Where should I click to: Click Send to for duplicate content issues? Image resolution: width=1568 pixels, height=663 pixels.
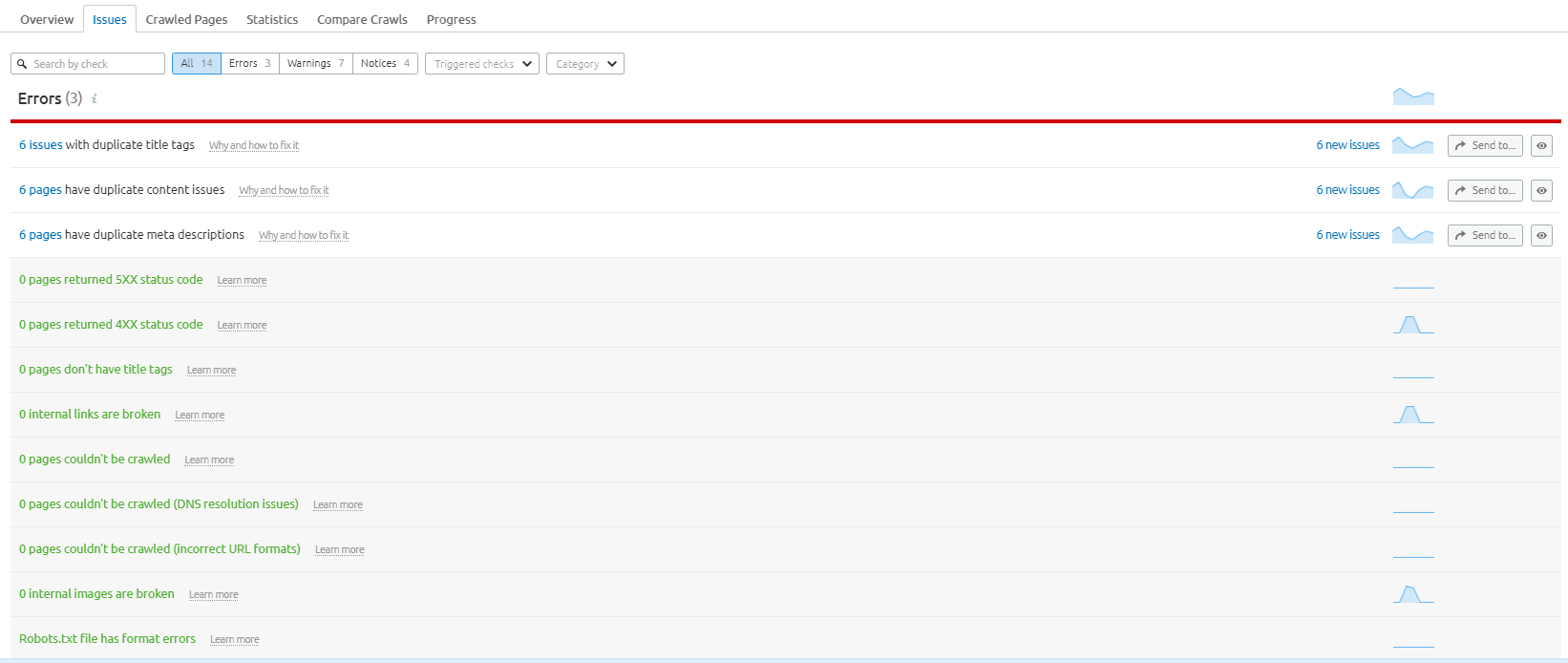tap(1485, 190)
